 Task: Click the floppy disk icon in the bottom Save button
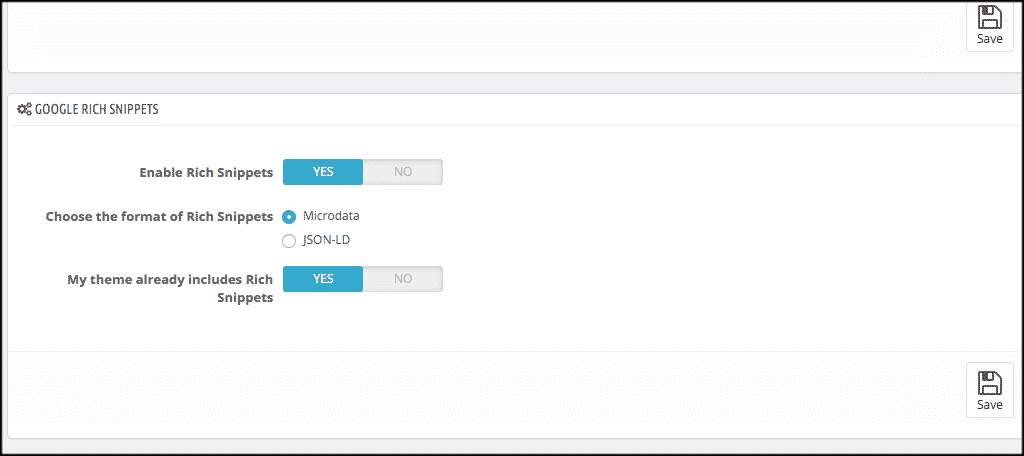[x=989, y=382]
